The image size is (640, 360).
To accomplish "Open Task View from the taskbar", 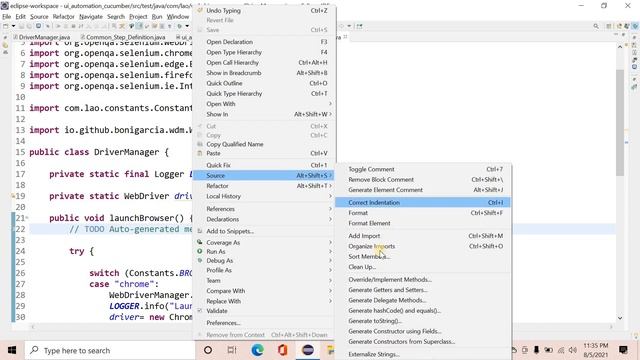I will pyautogui.click(x=232, y=350).
